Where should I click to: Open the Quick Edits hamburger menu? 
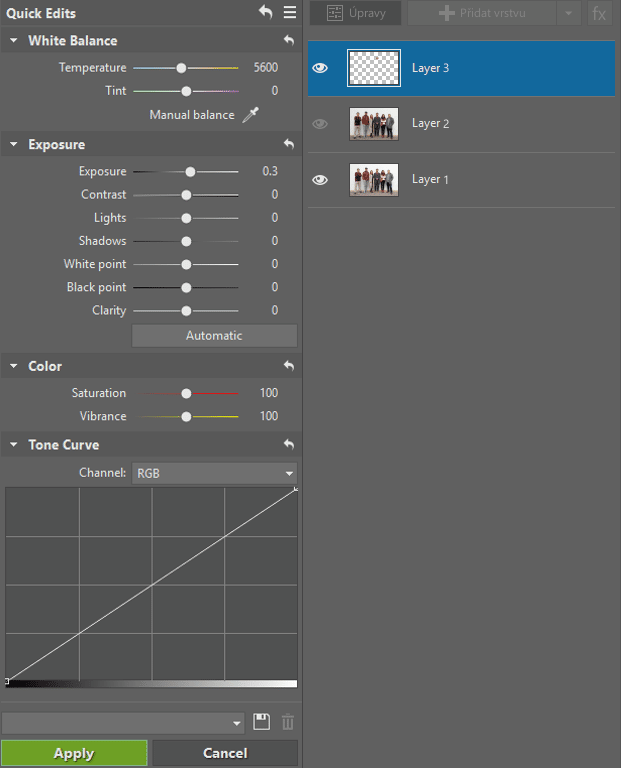290,12
